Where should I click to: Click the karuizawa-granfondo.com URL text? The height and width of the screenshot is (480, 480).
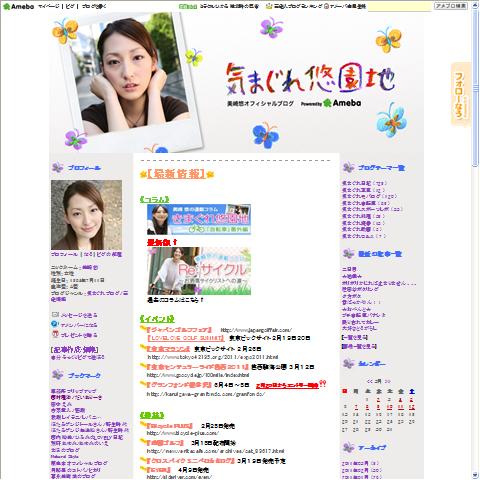206,394
